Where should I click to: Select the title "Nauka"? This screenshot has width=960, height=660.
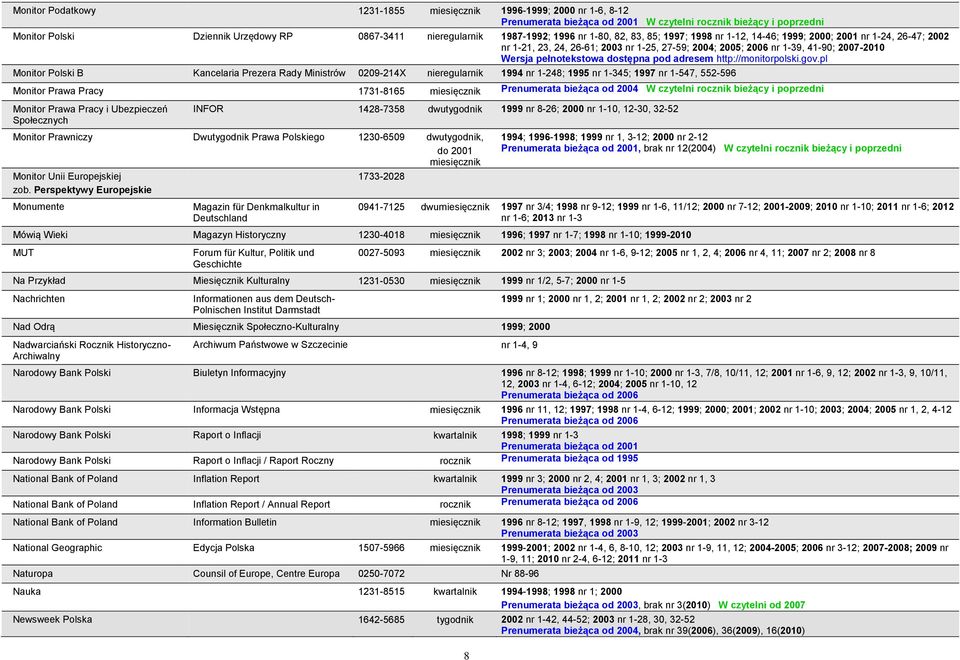[27, 591]
